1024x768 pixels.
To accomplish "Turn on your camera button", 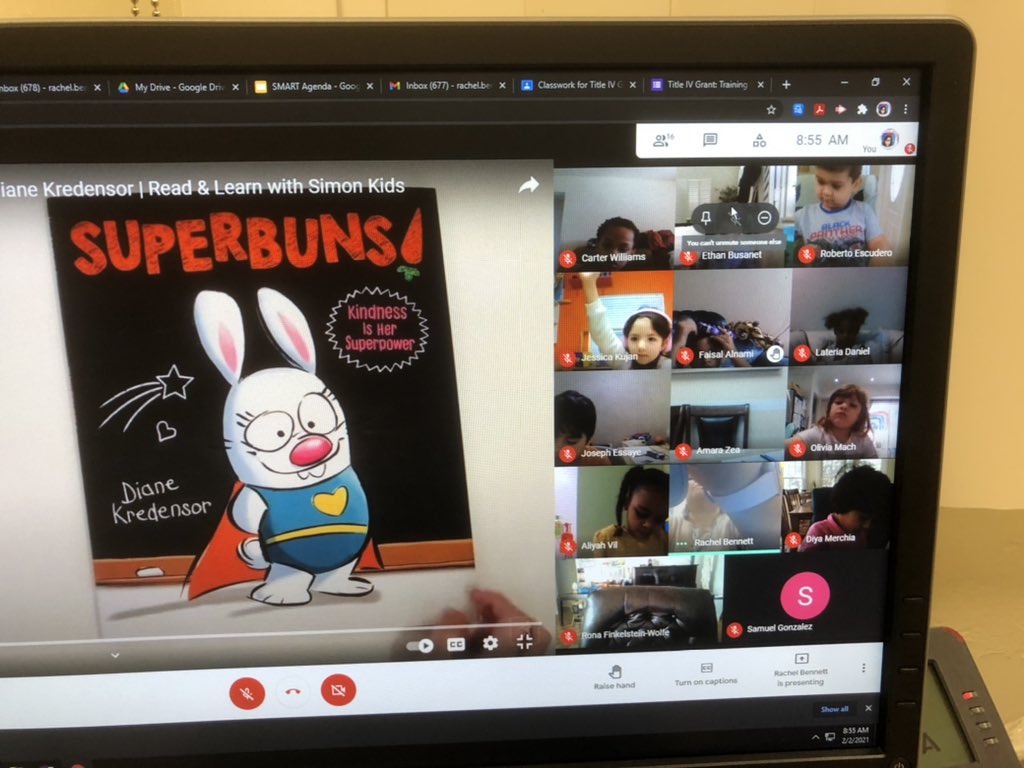I will [x=338, y=690].
